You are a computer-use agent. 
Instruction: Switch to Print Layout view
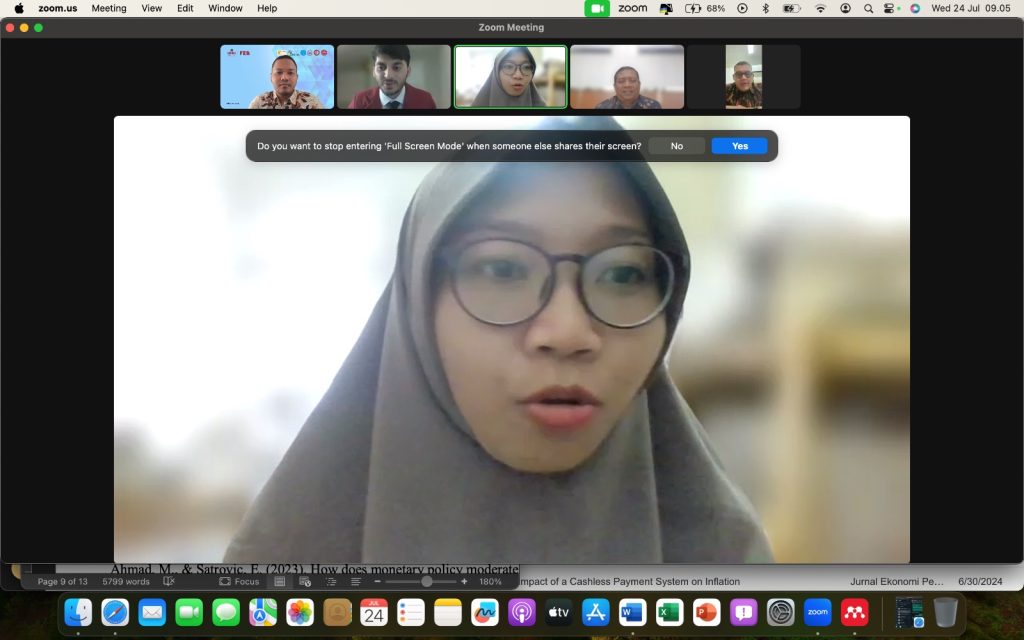pyautogui.click(x=278, y=581)
